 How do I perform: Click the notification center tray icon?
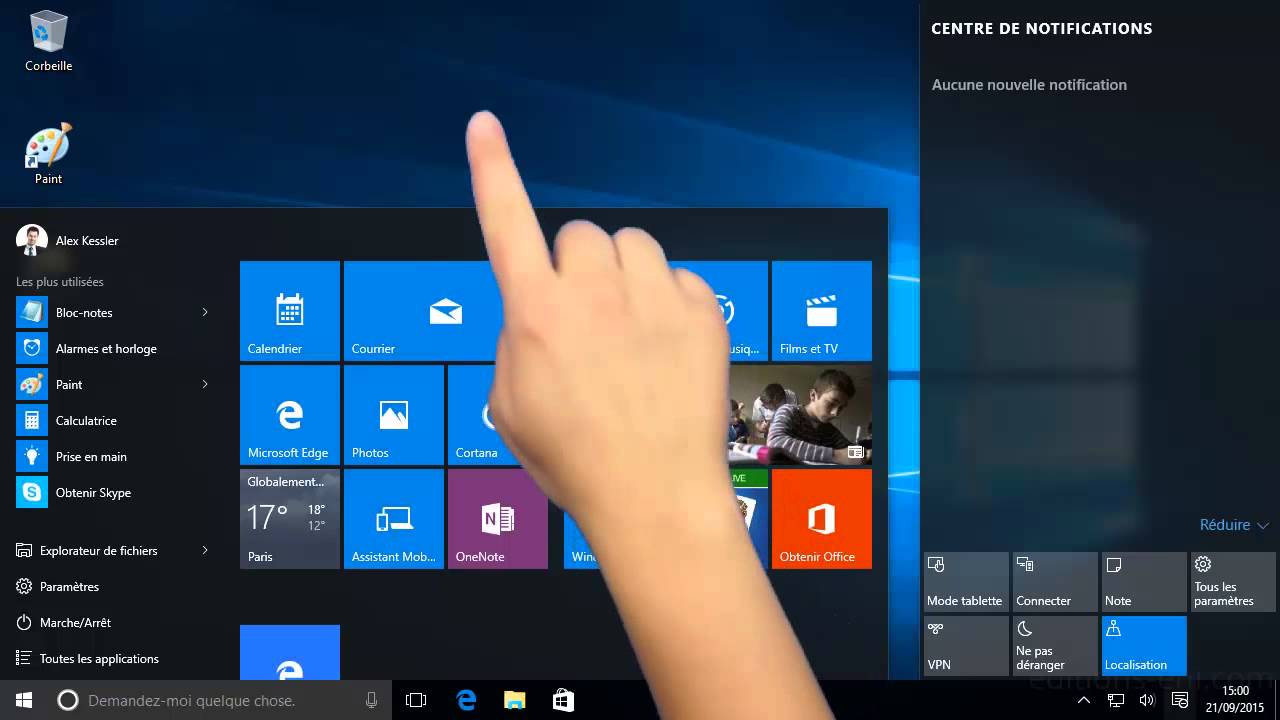pyautogui.click(x=1180, y=700)
